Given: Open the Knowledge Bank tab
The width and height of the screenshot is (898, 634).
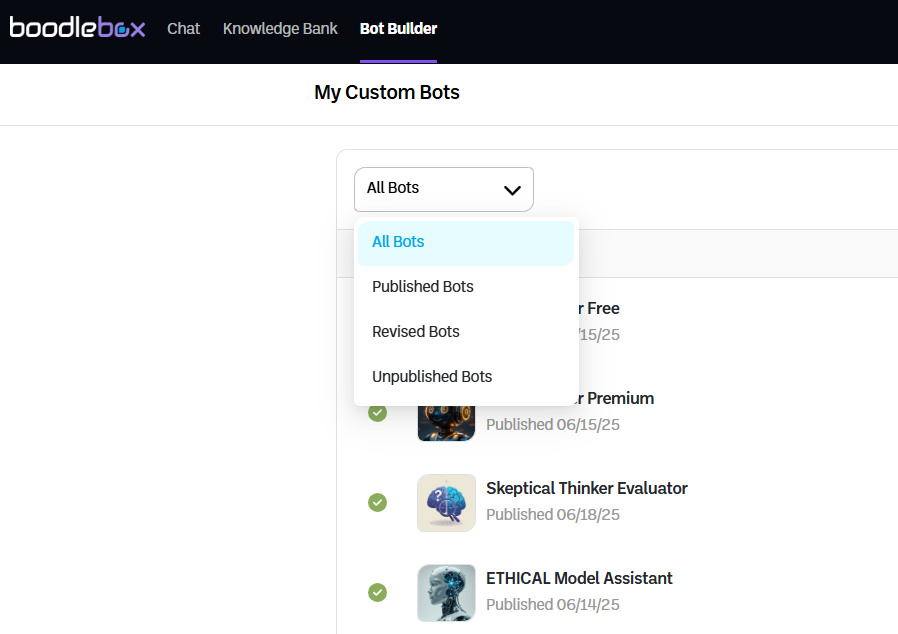Looking at the screenshot, I should click(x=280, y=29).
